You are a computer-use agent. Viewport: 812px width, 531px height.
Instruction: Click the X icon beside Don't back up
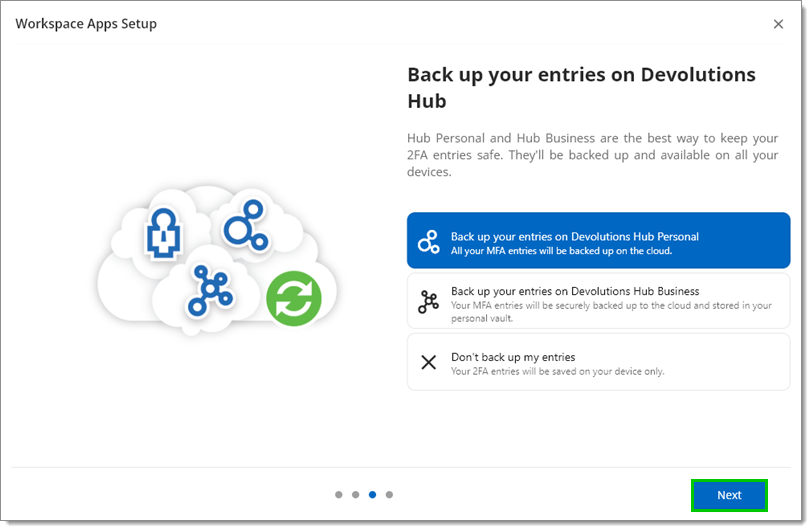(429, 362)
